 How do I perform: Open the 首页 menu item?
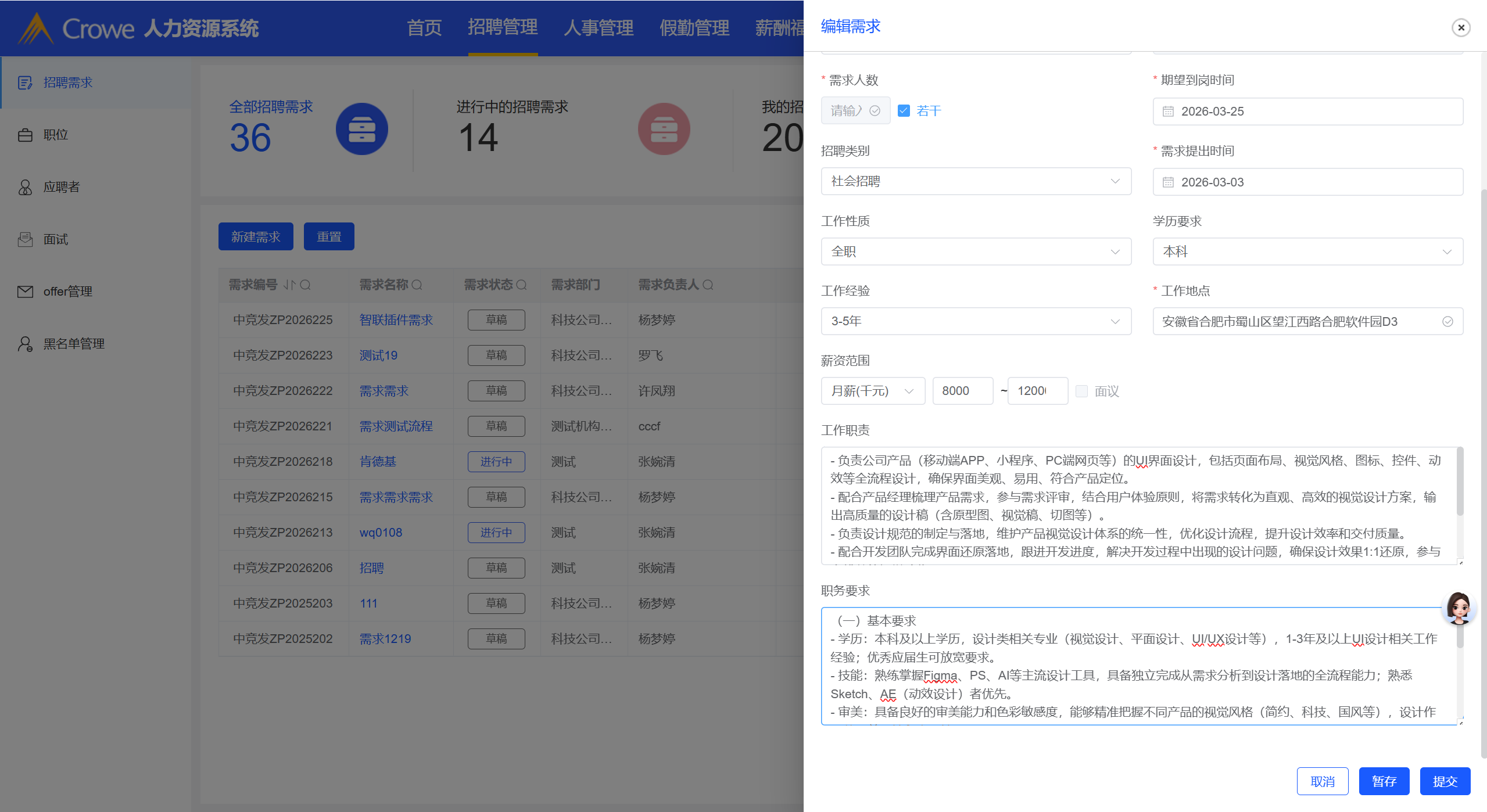[424, 27]
